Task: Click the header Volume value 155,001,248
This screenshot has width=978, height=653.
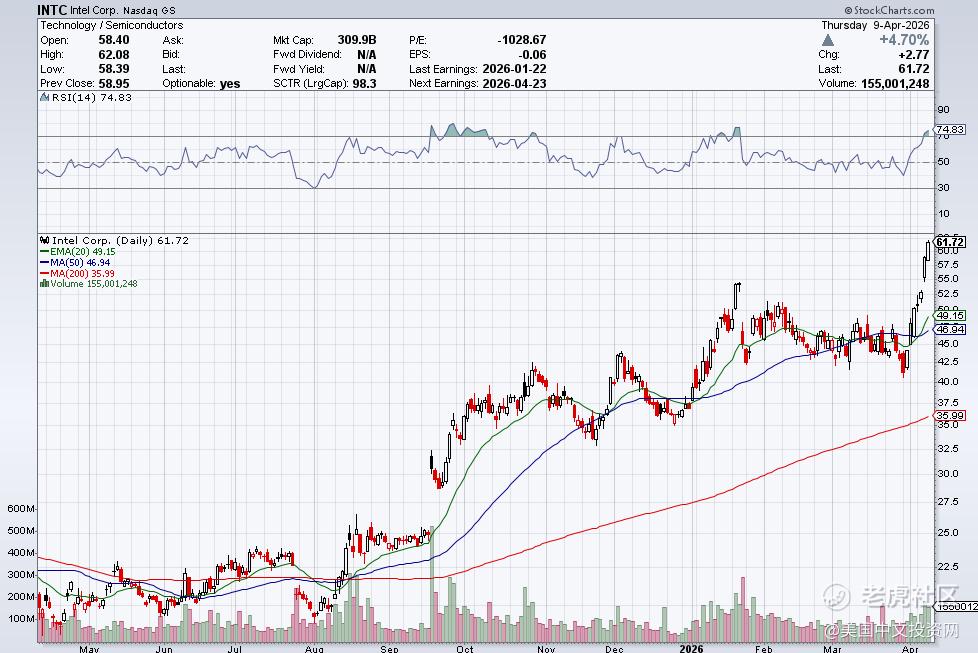Action: [x=895, y=83]
